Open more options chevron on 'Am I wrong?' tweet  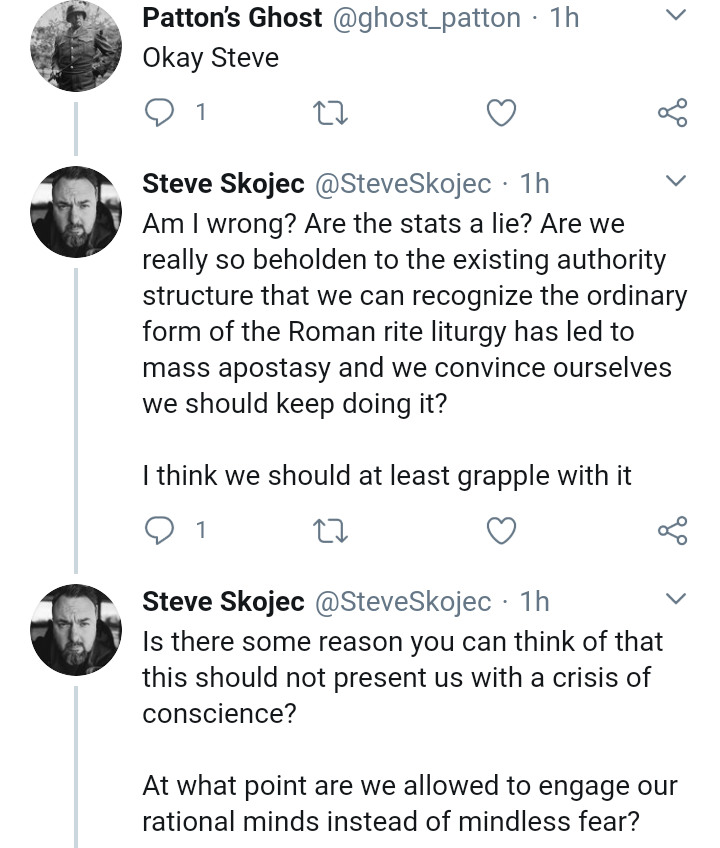[x=676, y=181]
